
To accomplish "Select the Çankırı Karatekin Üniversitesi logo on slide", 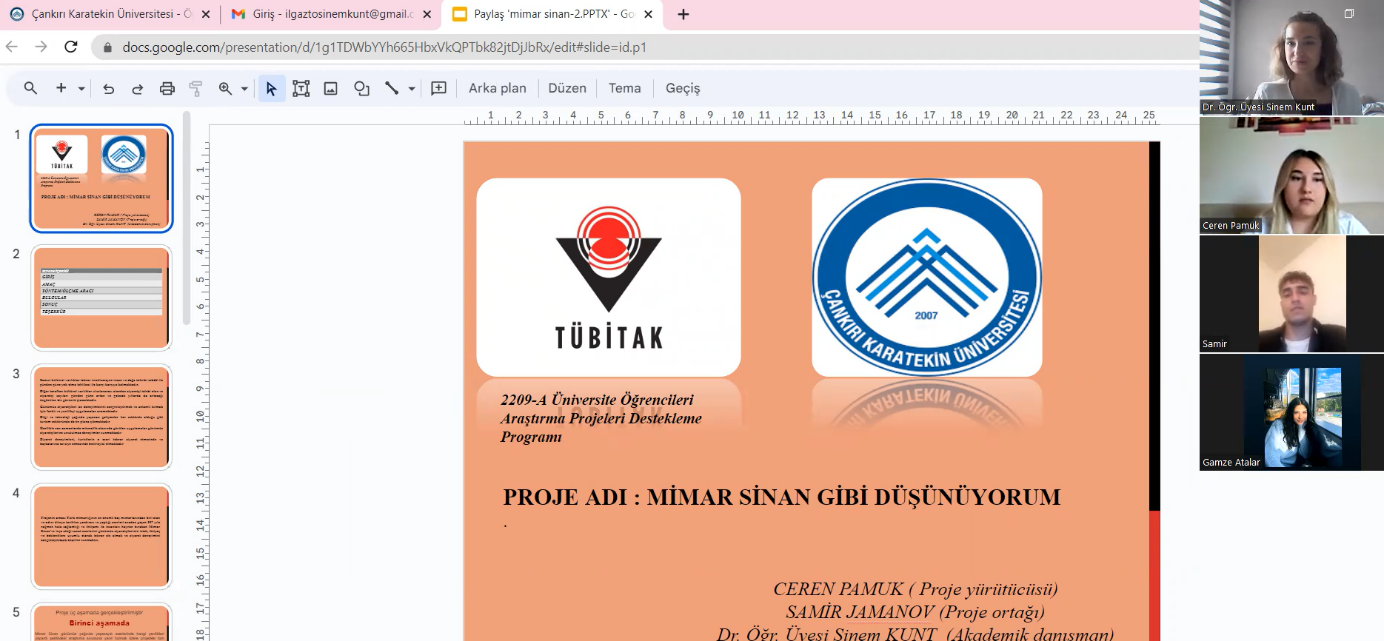I will (927, 277).
